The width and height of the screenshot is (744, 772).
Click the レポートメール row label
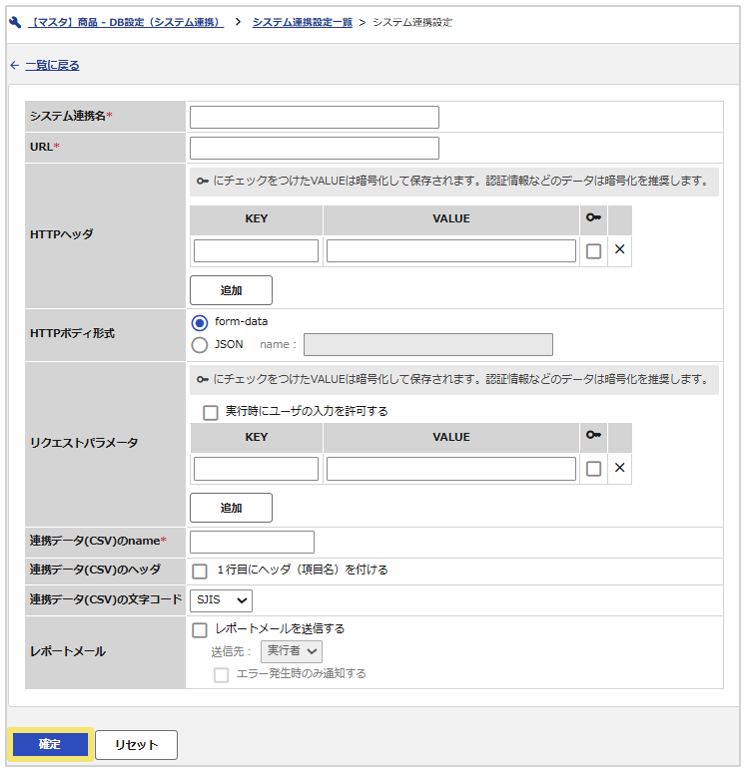tap(68, 651)
